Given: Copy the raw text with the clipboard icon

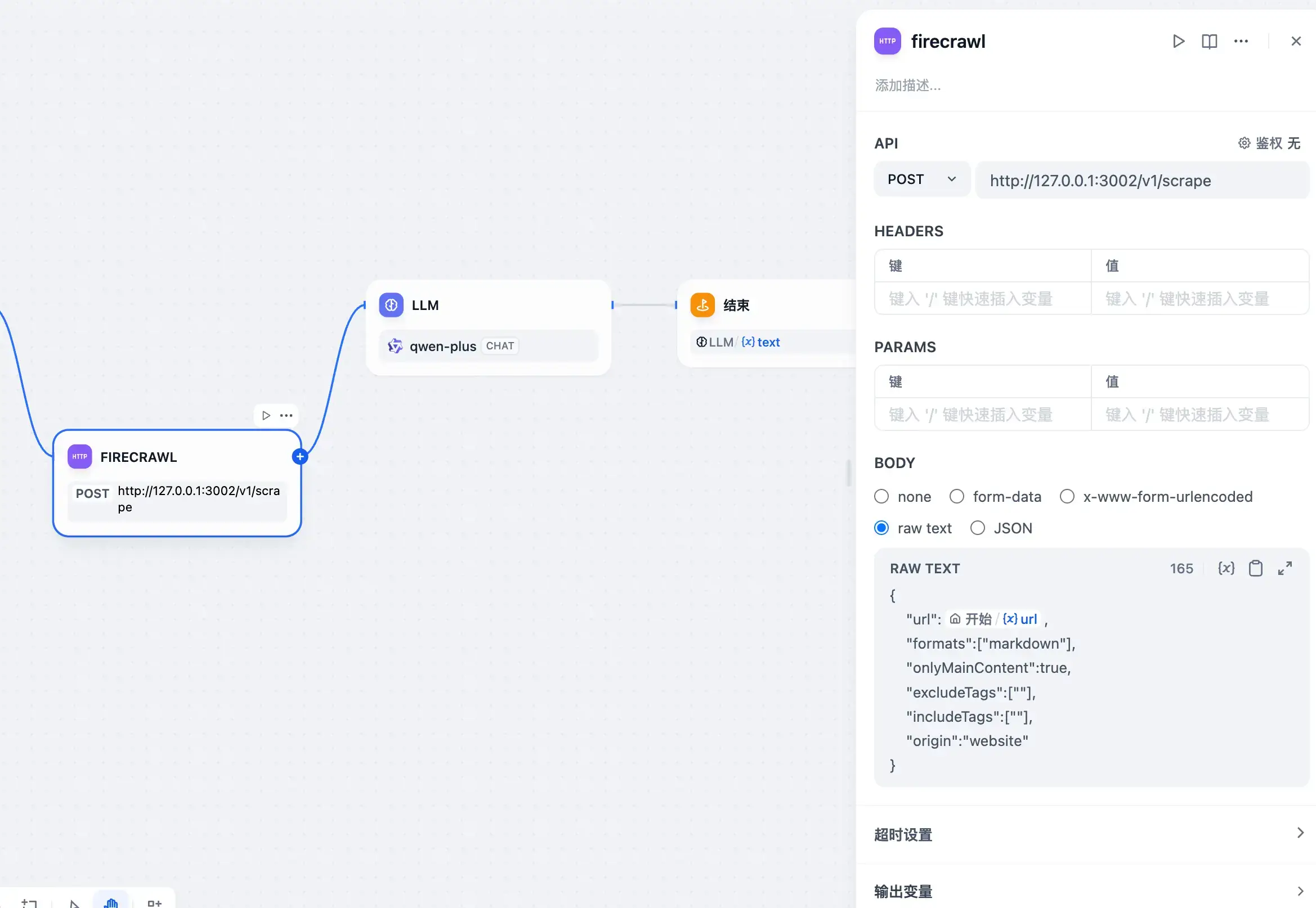Looking at the screenshot, I should pos(1255,568).
